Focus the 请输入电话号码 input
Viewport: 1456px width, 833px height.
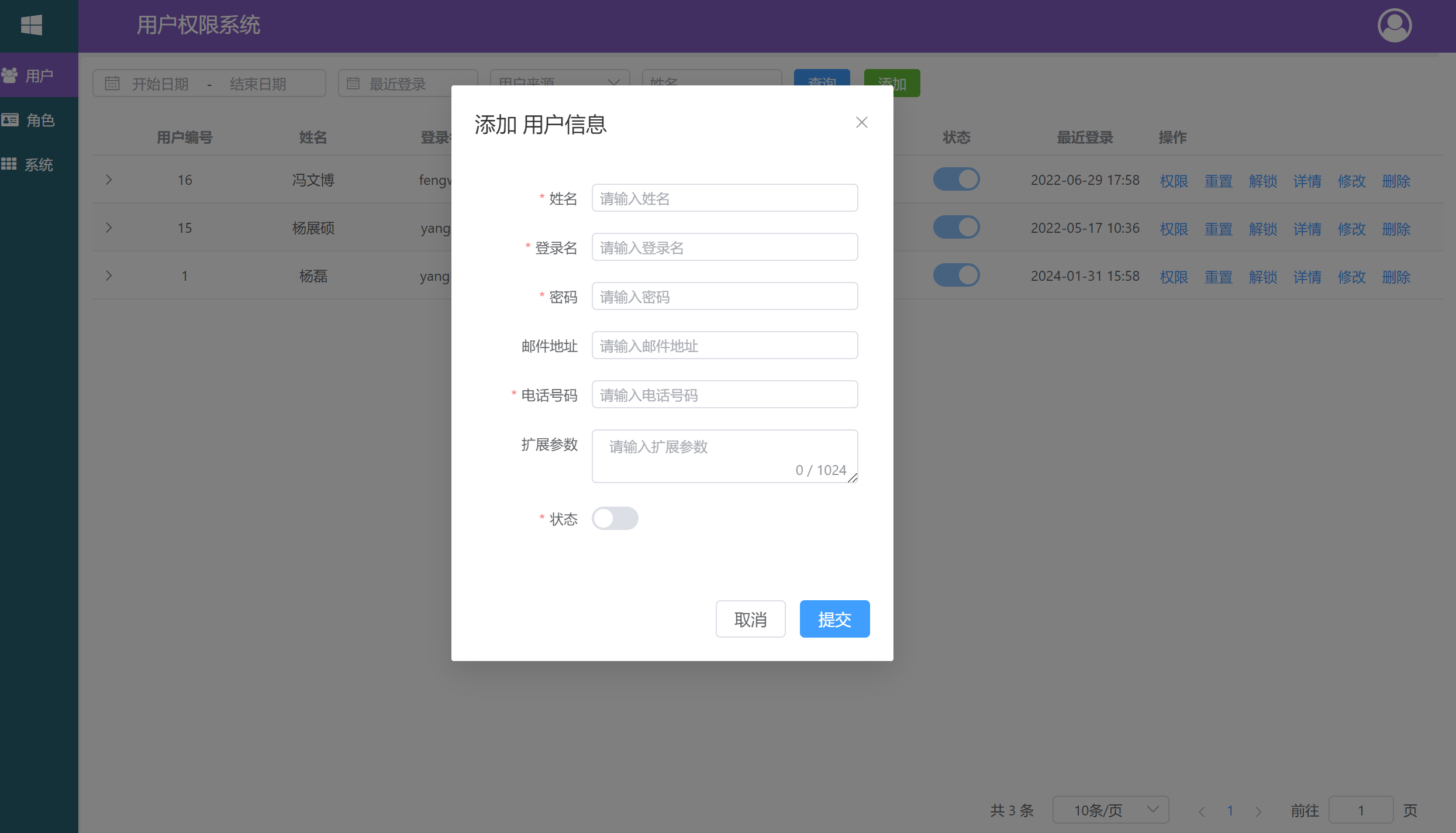pyautogui.click(x=724, y=395)
